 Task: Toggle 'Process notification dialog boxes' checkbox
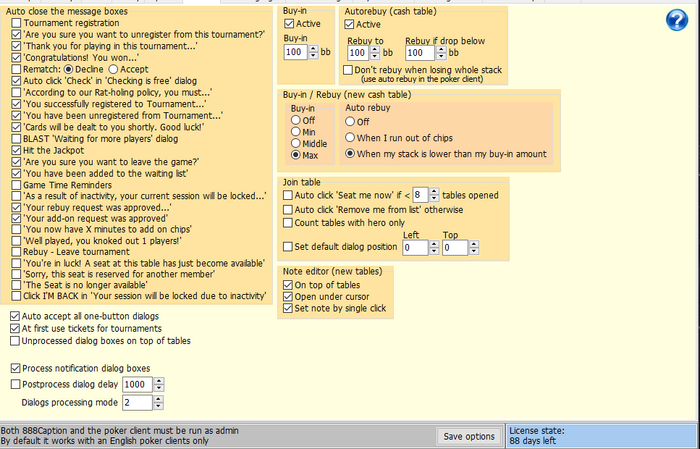15,368
